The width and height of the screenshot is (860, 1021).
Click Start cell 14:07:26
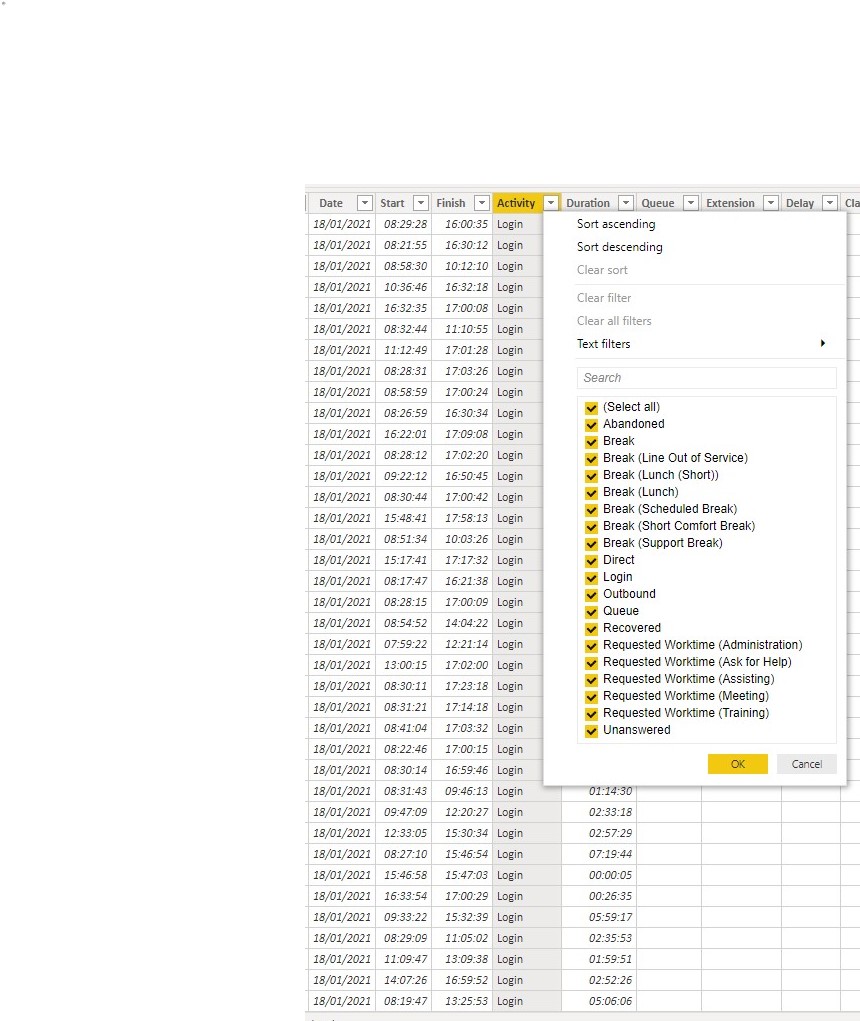405,980
